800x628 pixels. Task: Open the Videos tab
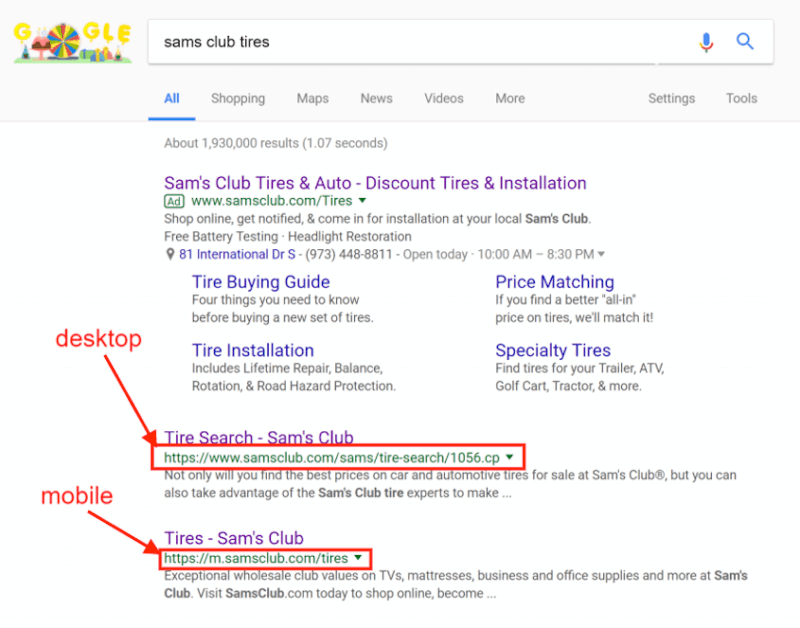444,98
